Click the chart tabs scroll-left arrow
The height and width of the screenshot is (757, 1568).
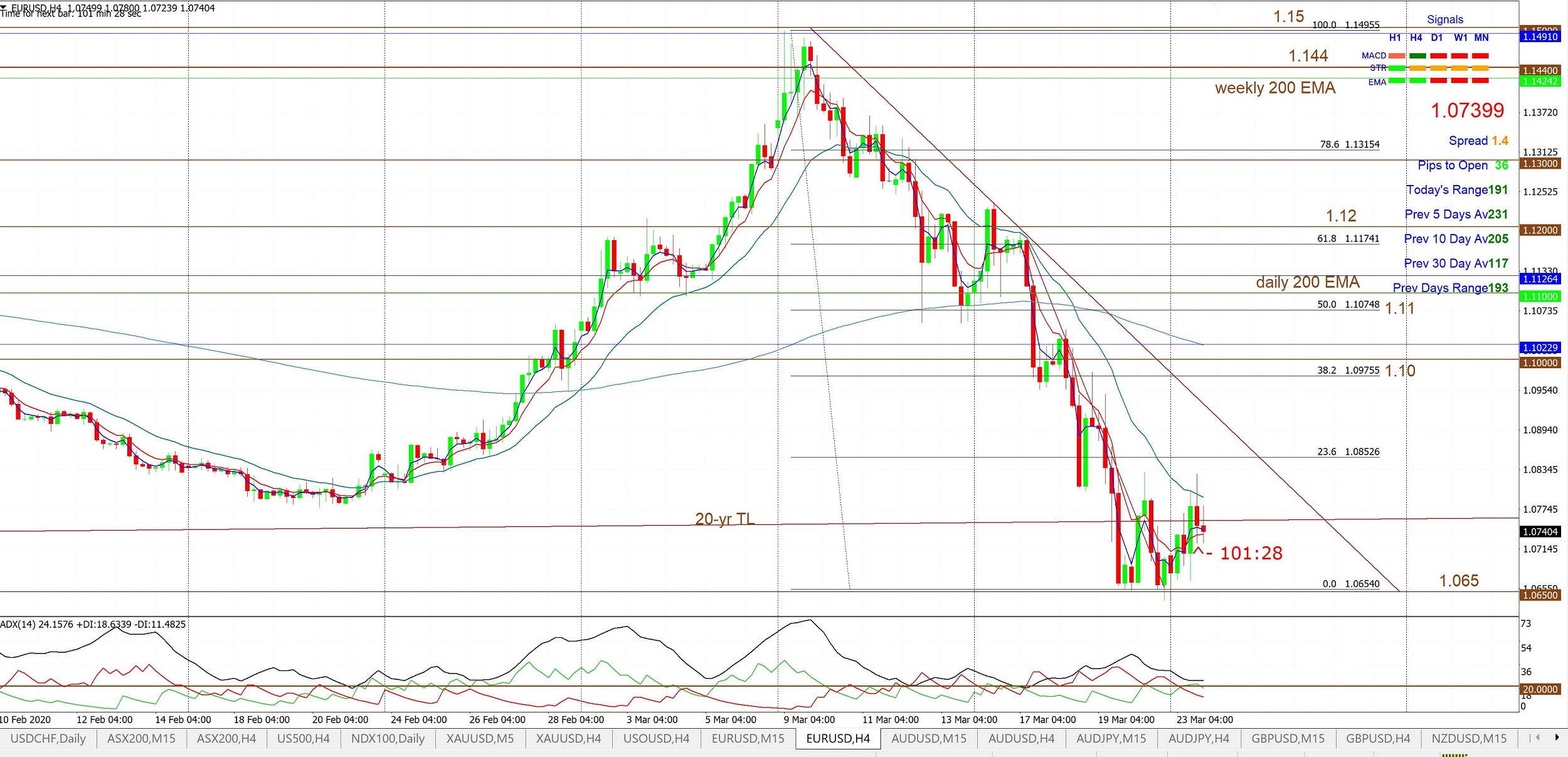tap(1537, 738)
